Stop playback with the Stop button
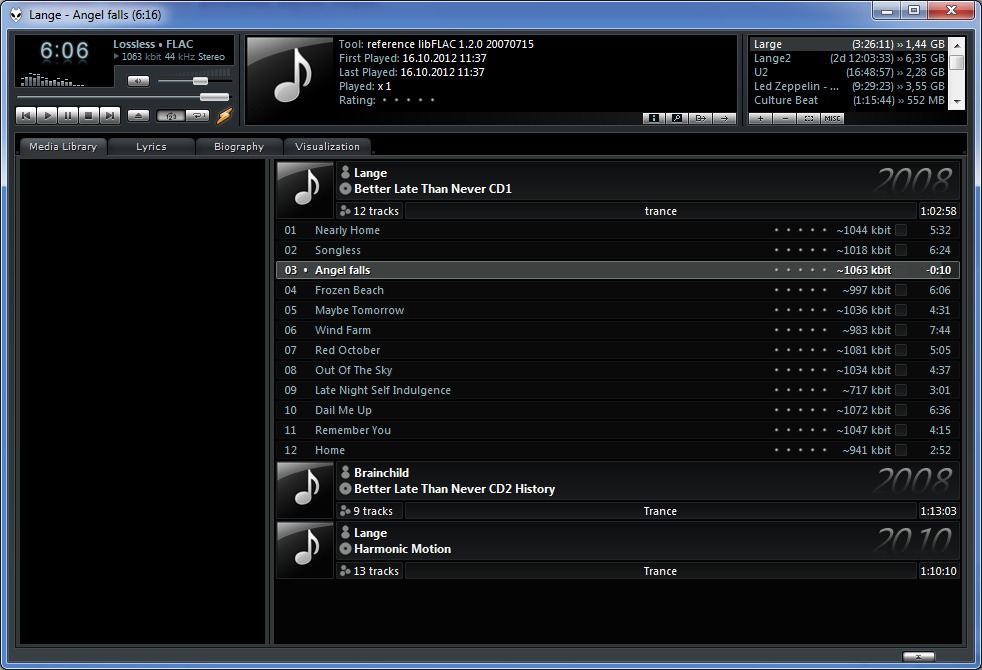 [89, 115]
